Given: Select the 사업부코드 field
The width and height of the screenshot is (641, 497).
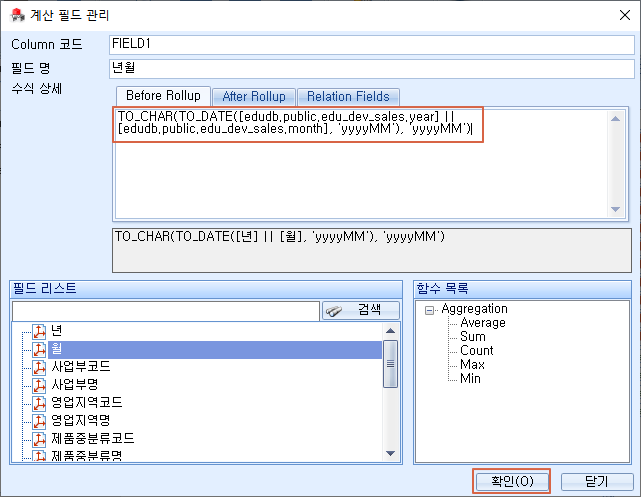Looking at the screenshot, I should tap(81, 367).
